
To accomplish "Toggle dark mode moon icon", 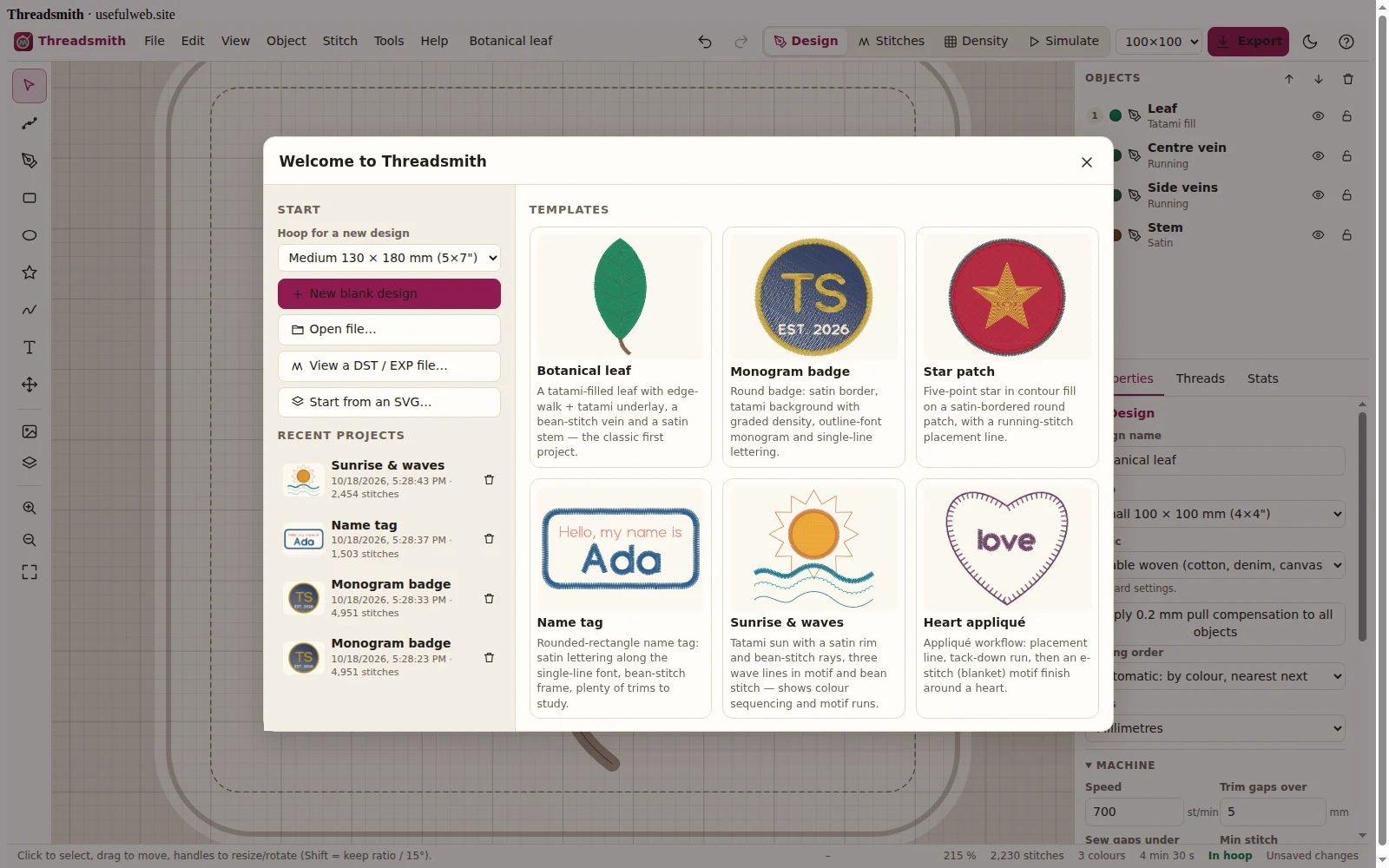I will click(x=1310, y=42).
